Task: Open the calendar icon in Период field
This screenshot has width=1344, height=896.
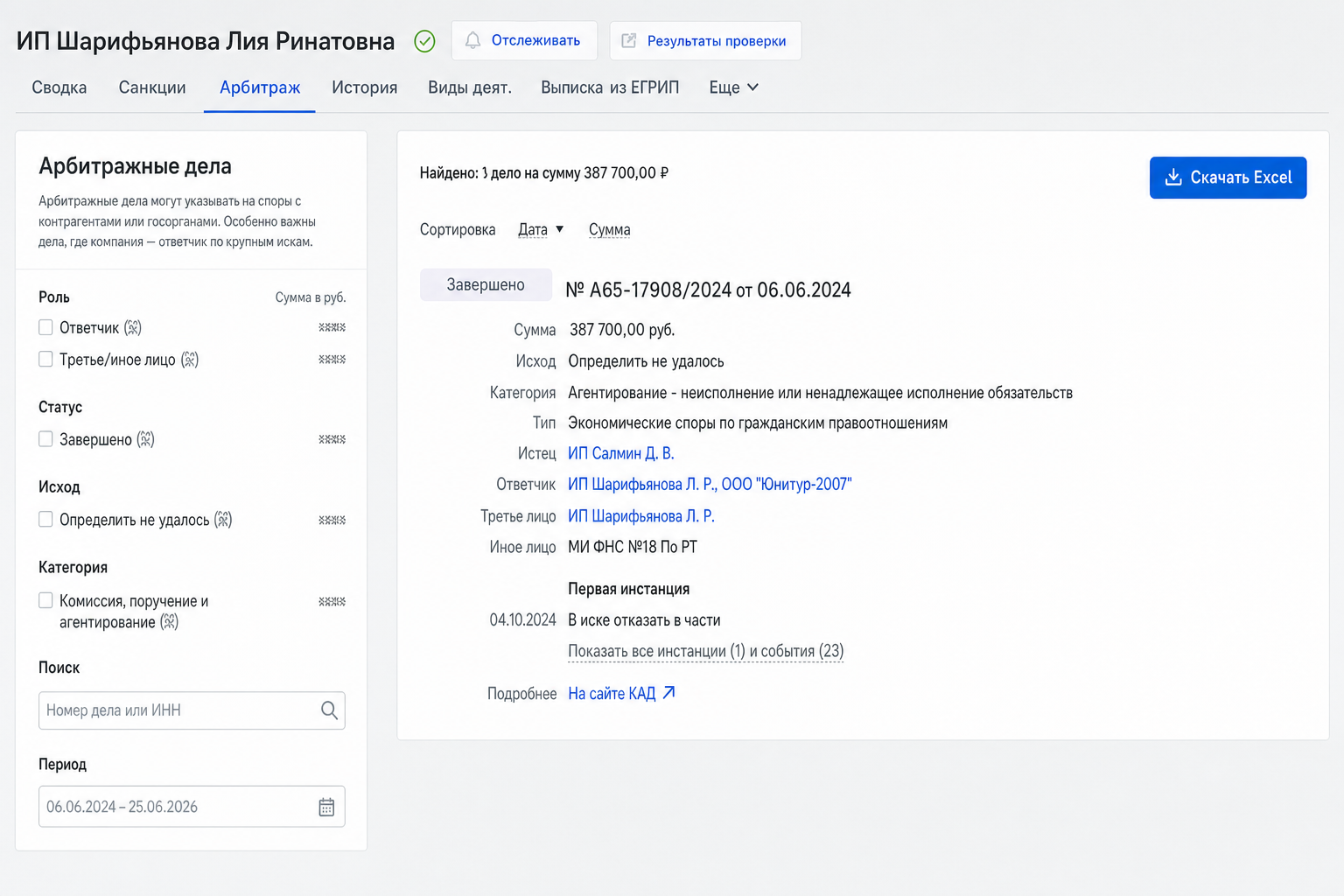Action: (326, 807)
